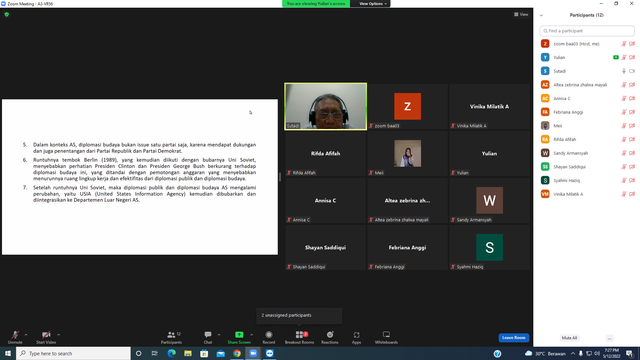This screenshot has width=640, height=360.
Task: Open more options next to Mute All
Action: [x=609, y=338]
